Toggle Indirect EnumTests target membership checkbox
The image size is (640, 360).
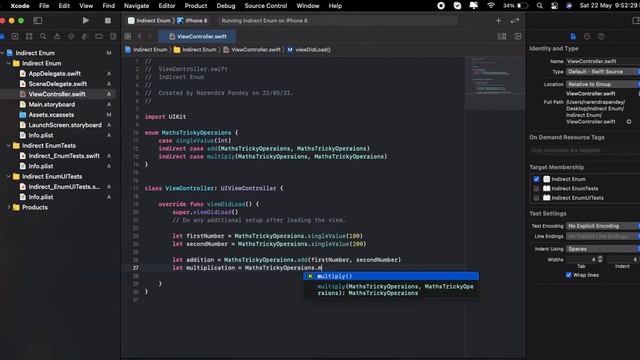(x=536, y=189)
